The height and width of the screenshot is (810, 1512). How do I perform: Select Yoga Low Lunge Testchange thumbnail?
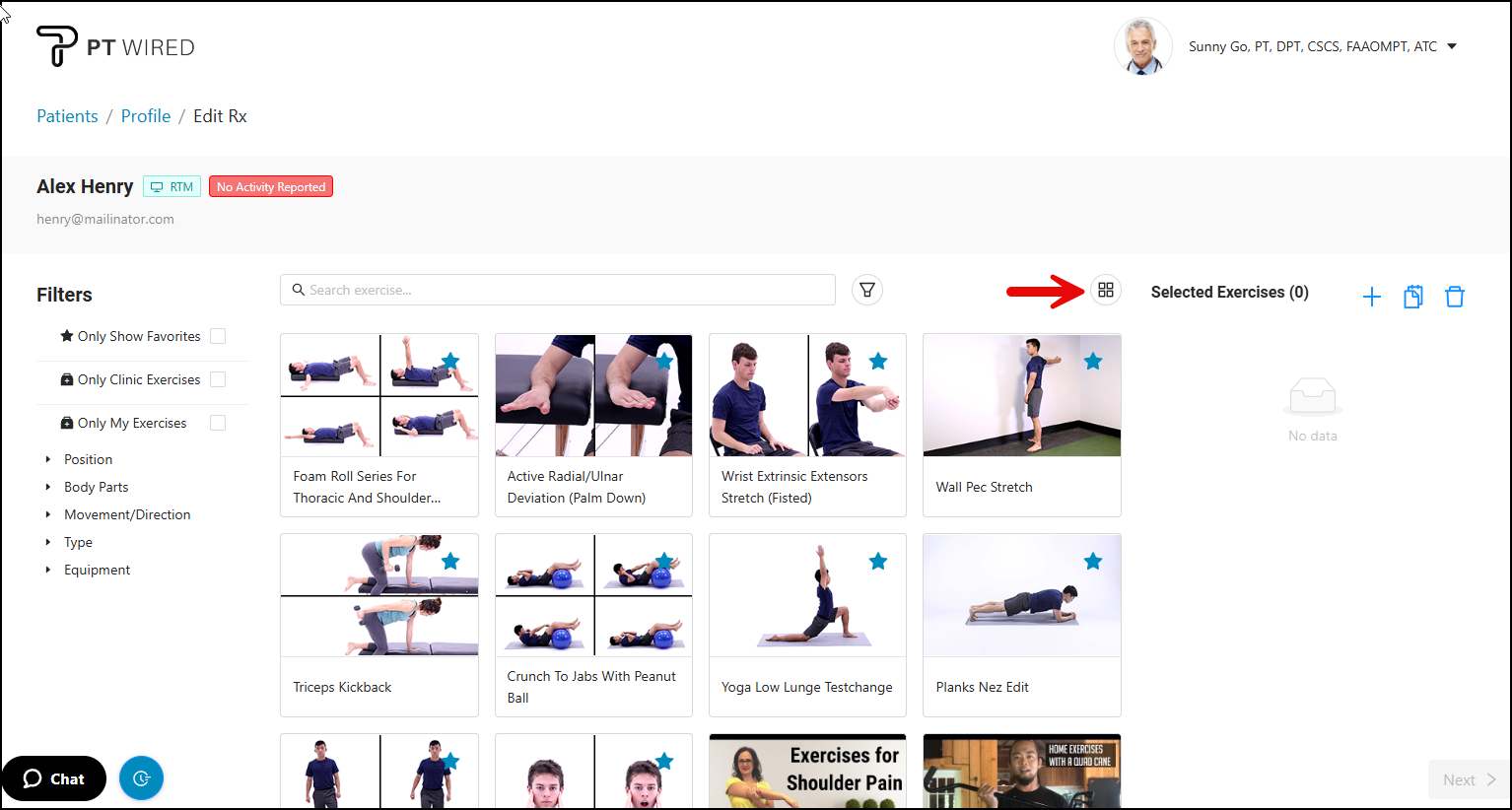[x=807, y=595]
